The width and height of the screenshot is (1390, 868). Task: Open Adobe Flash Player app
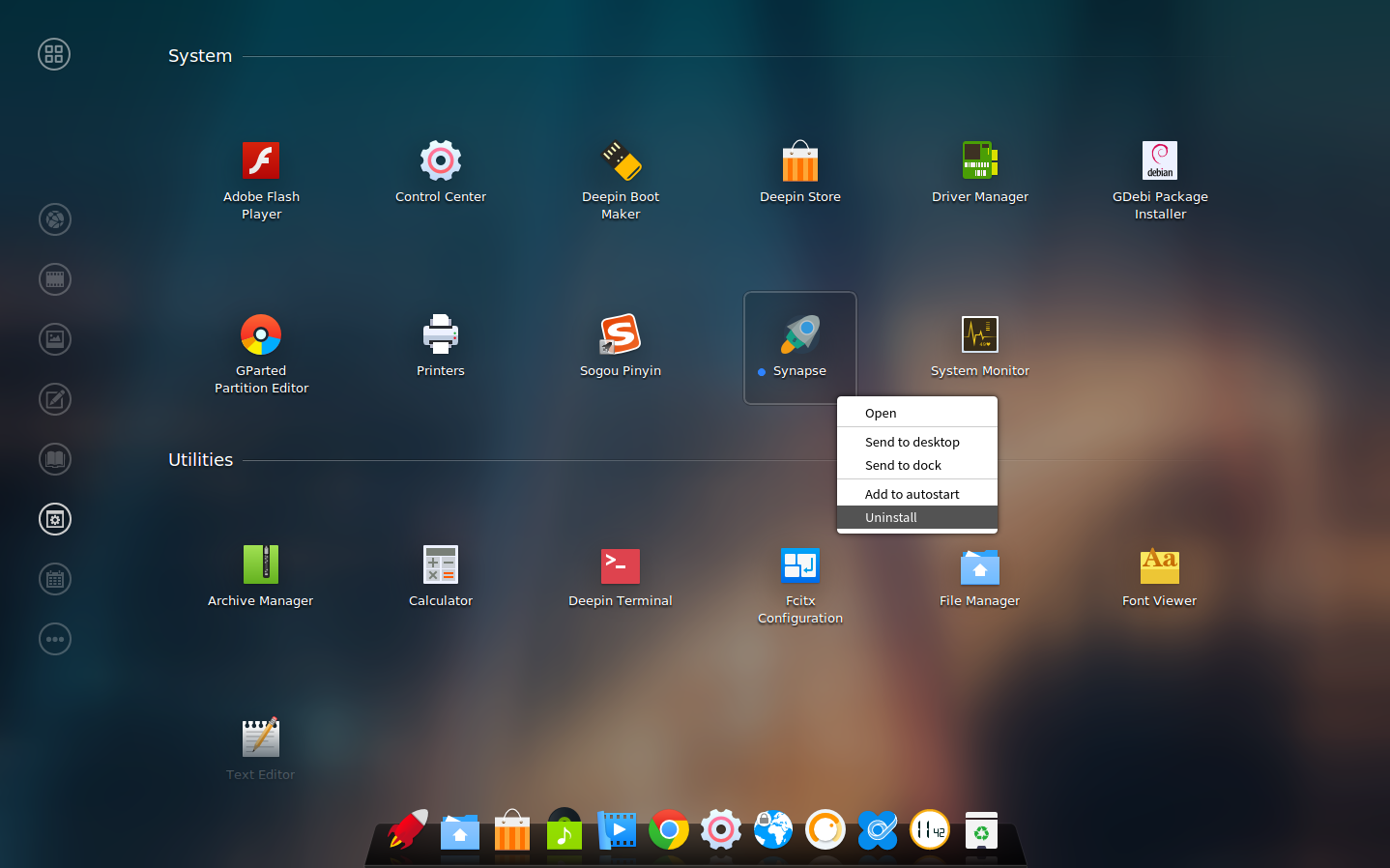coord(261,160)
